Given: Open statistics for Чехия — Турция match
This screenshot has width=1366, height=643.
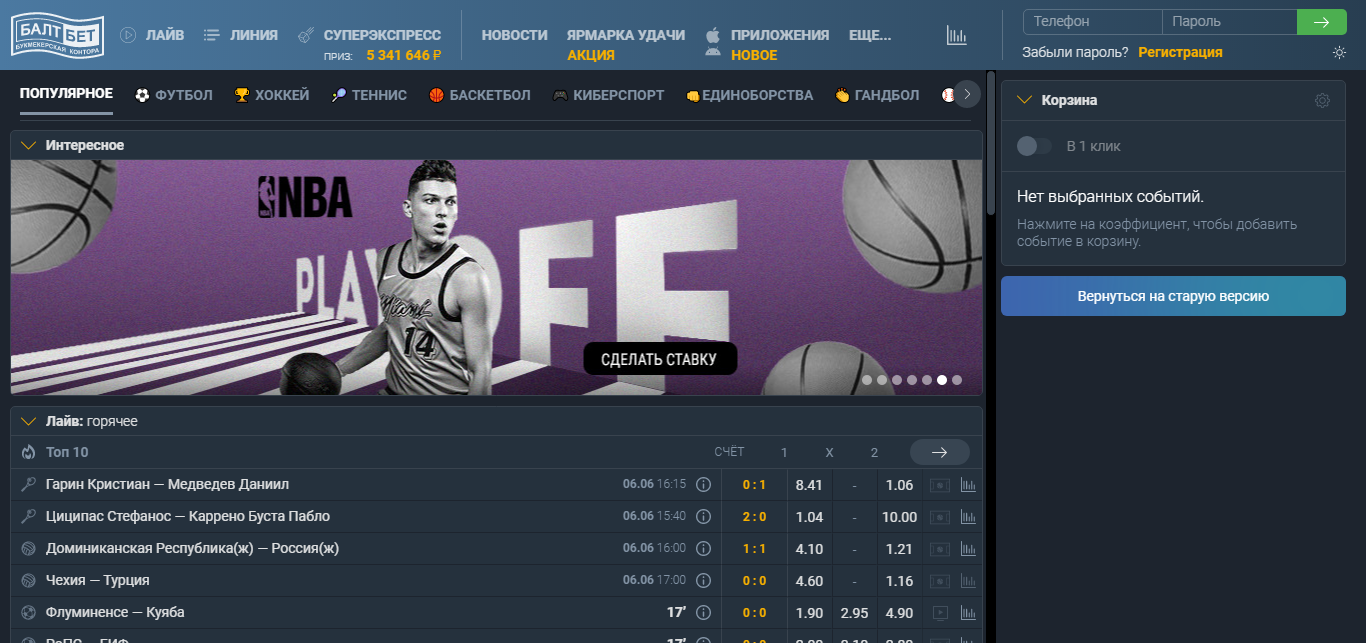Looking at the screenshot, I should point(968,581).
